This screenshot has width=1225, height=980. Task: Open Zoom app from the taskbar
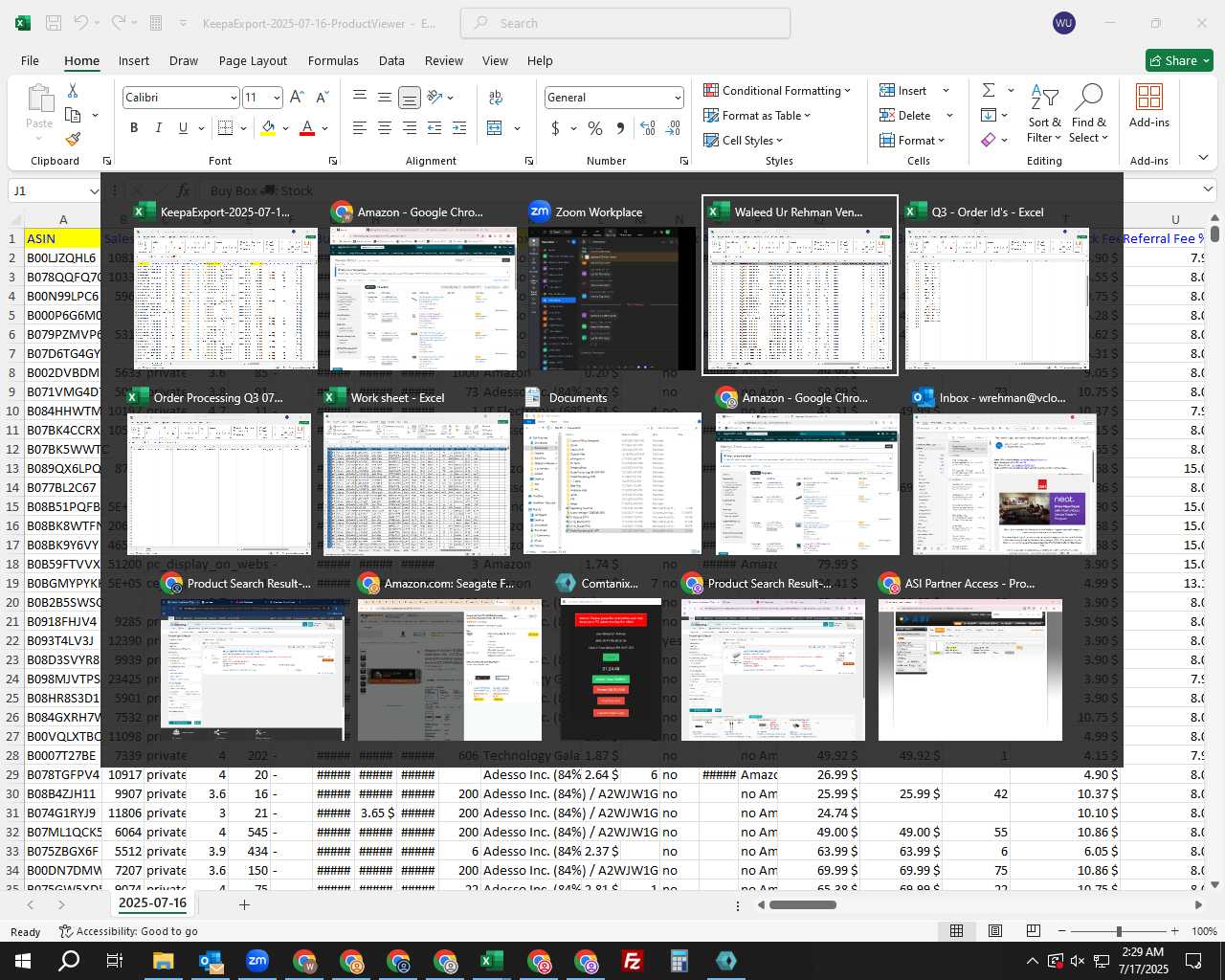tap(257, 961)
